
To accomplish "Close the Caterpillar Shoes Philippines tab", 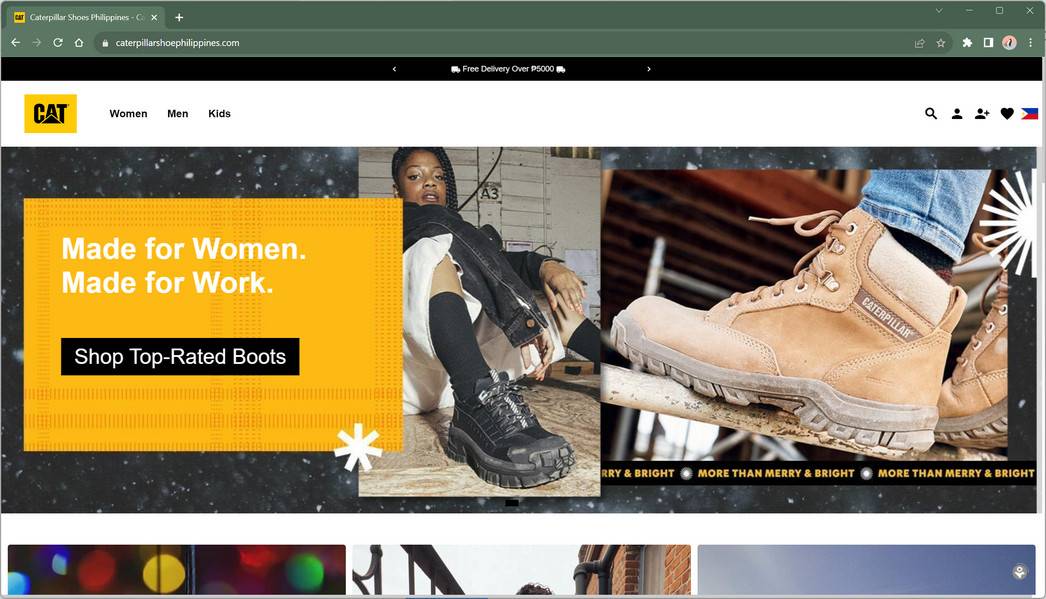I will click(x=154, y=17).
